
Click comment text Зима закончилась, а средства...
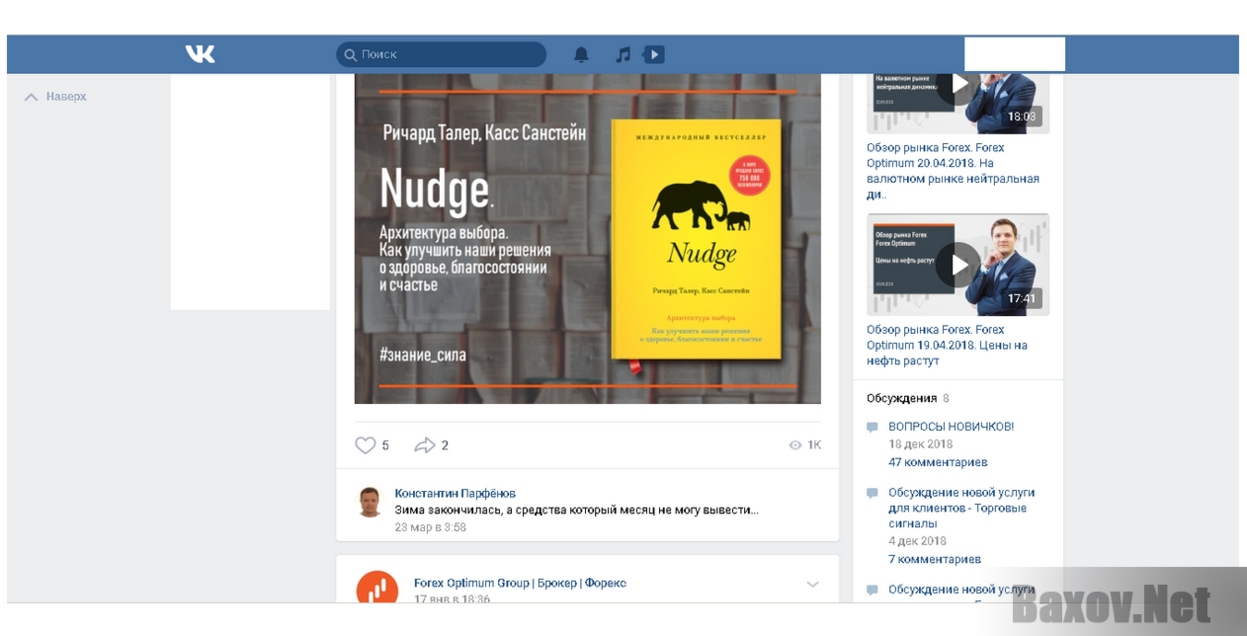coord(577,510)
